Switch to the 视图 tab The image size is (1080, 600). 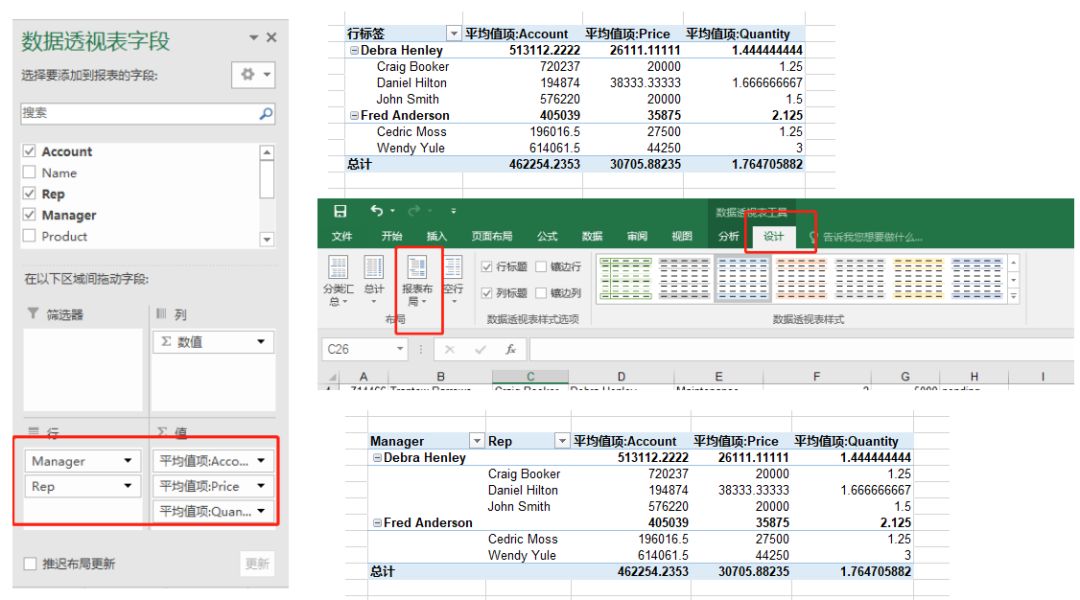click(682, 236)
